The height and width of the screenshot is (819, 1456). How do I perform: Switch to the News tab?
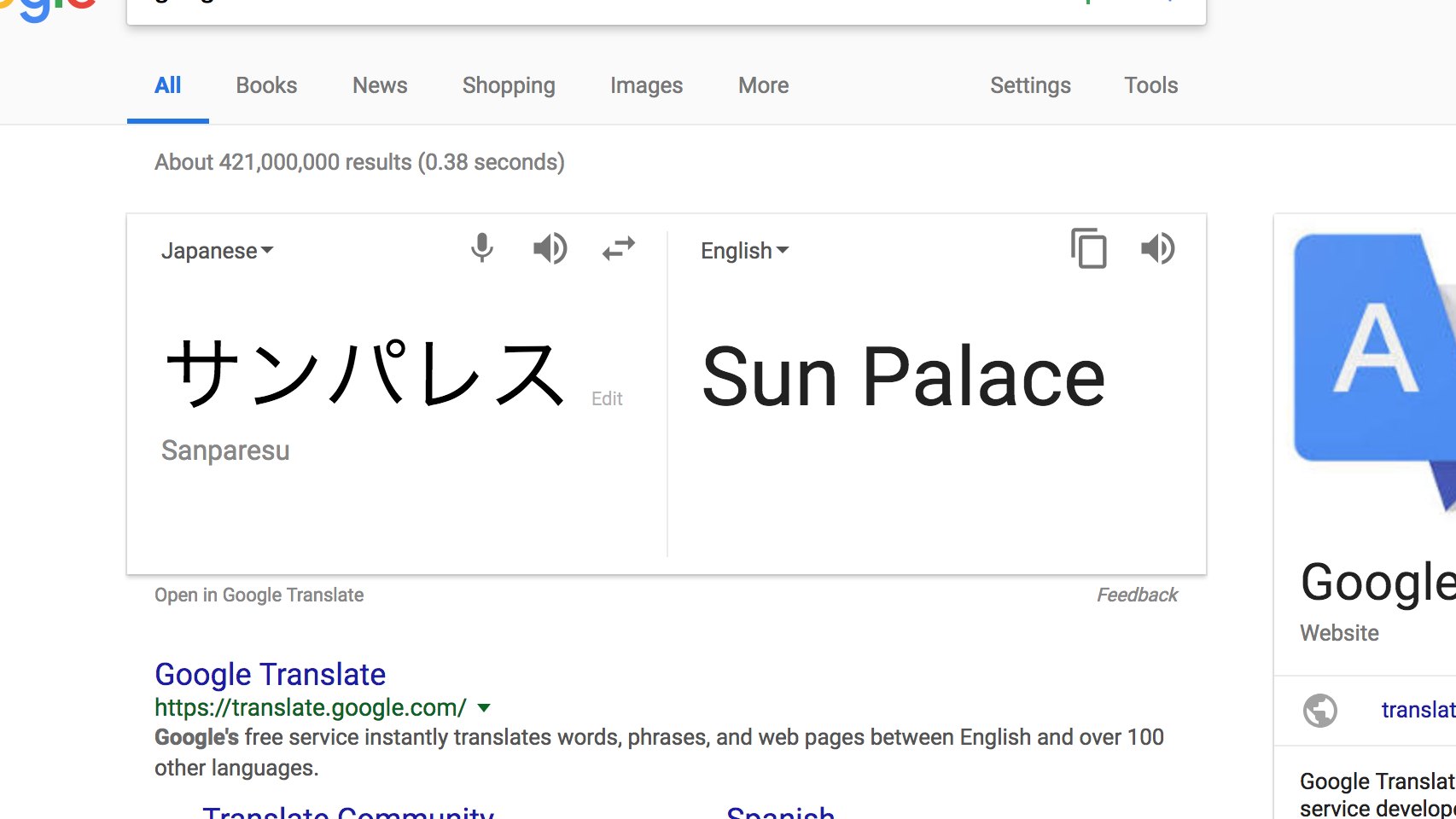tap(380, 85)
